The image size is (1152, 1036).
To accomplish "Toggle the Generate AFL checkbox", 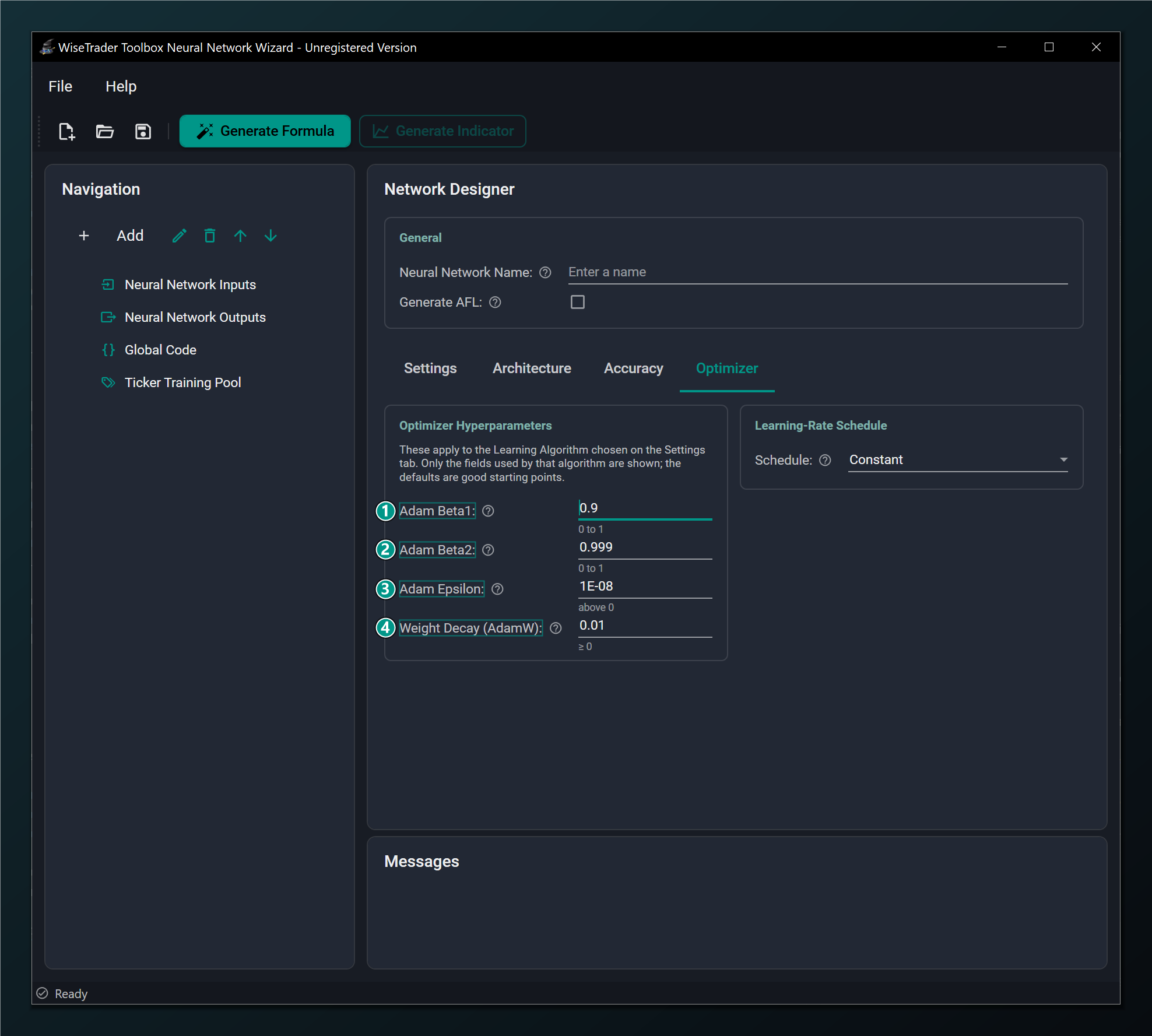I will (578, 302).
